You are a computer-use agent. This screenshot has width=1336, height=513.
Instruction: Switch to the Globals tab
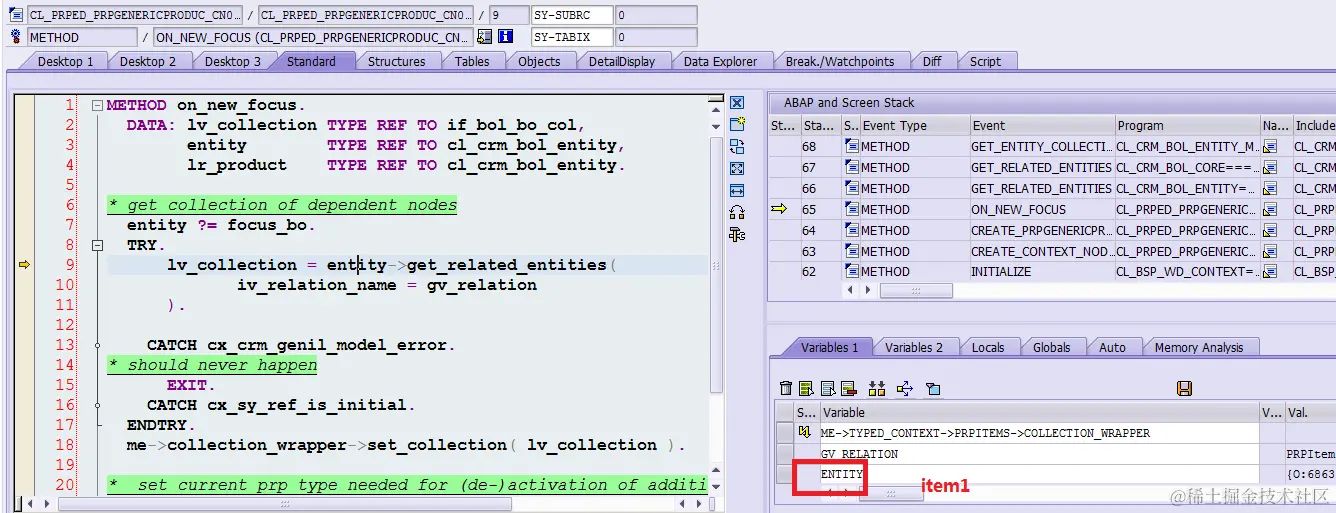(x=1052, y=347)
